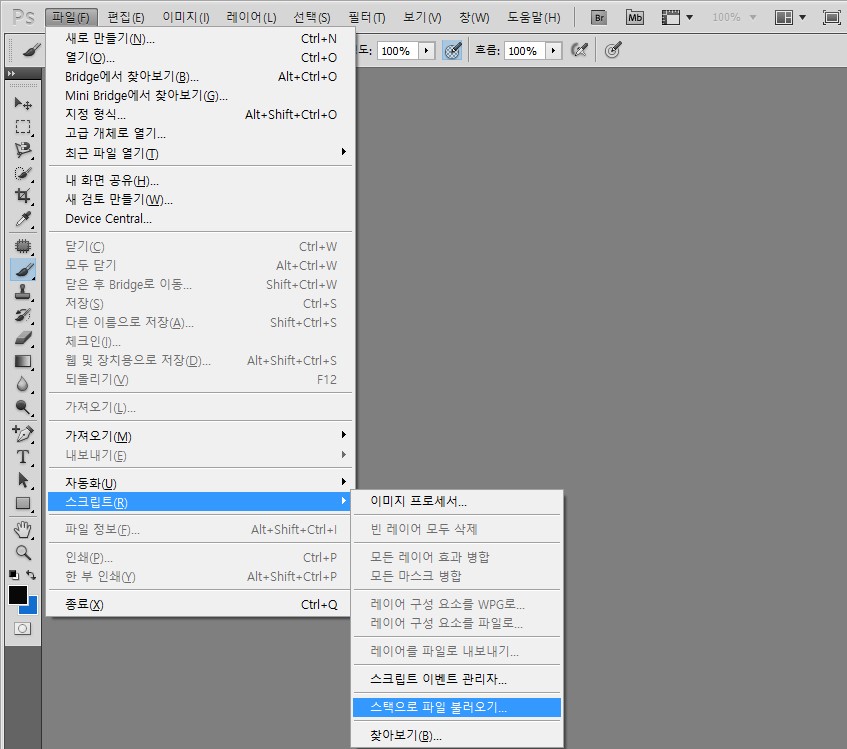Image resolution: width=847 pixels, height=749 pixels.
Task: Select the Move tool
Action: pos(23,103)
